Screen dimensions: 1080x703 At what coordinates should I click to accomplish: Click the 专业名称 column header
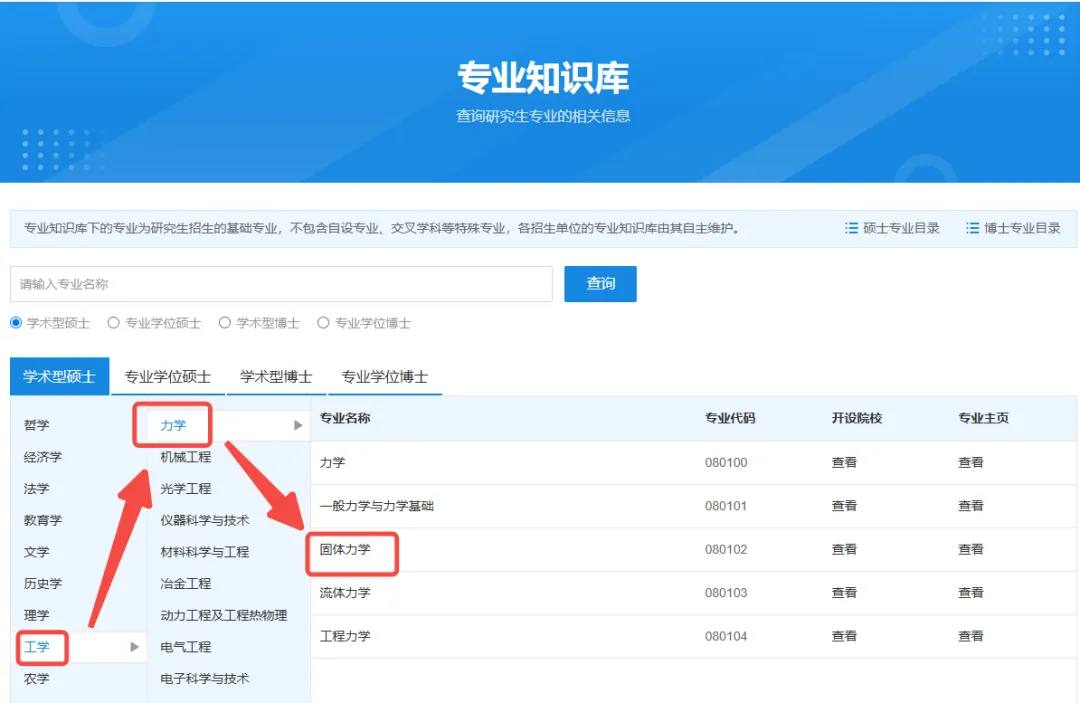(345, 418)
